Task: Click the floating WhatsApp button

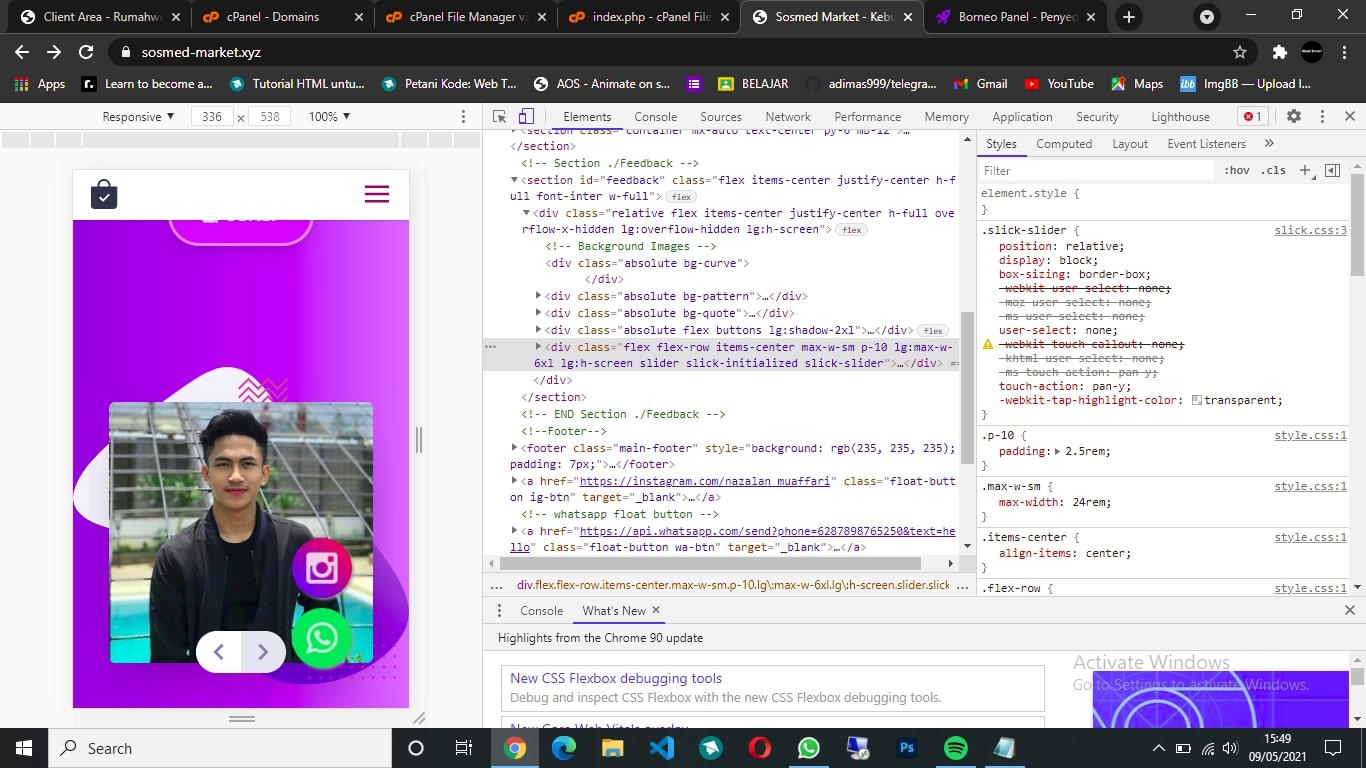Action: [321, 638]
